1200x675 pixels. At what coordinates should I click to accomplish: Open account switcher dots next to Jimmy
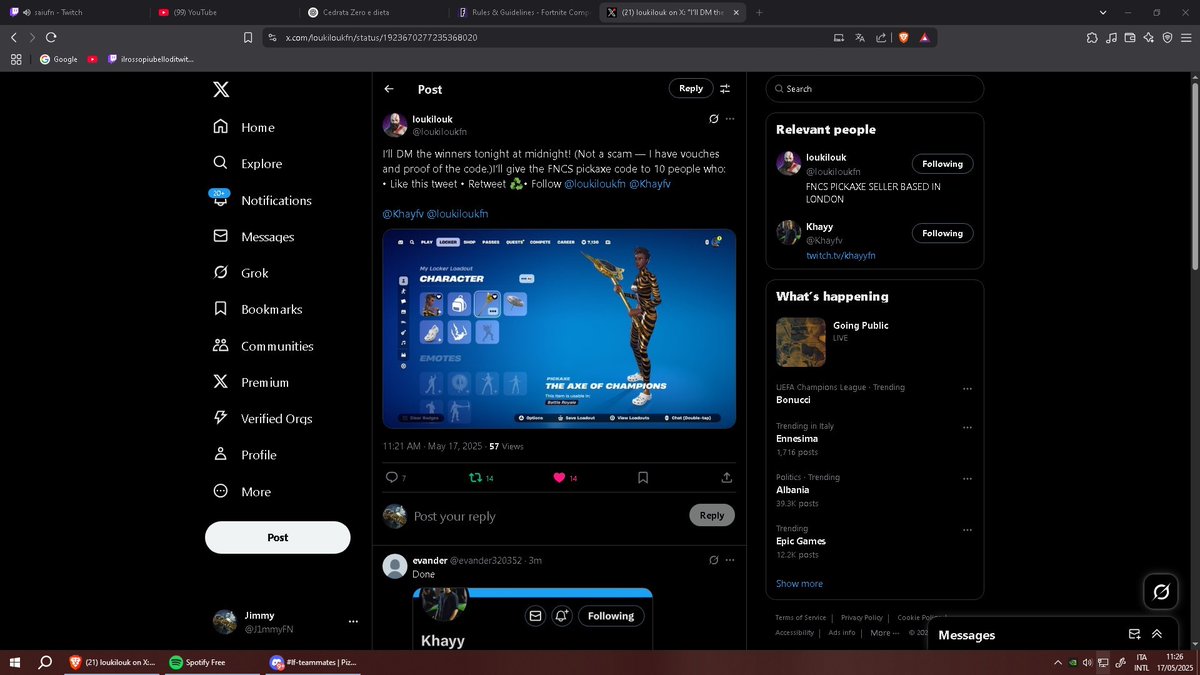[x=352, y=622]
